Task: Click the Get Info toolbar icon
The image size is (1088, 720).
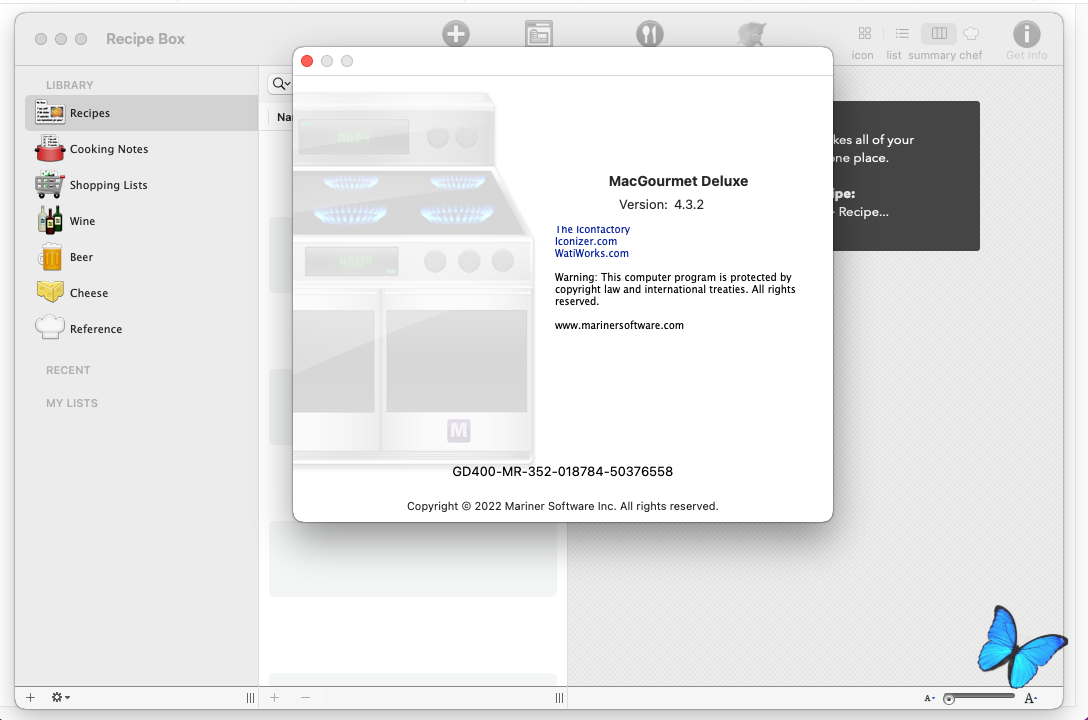Action: (x=1026, y=34)
